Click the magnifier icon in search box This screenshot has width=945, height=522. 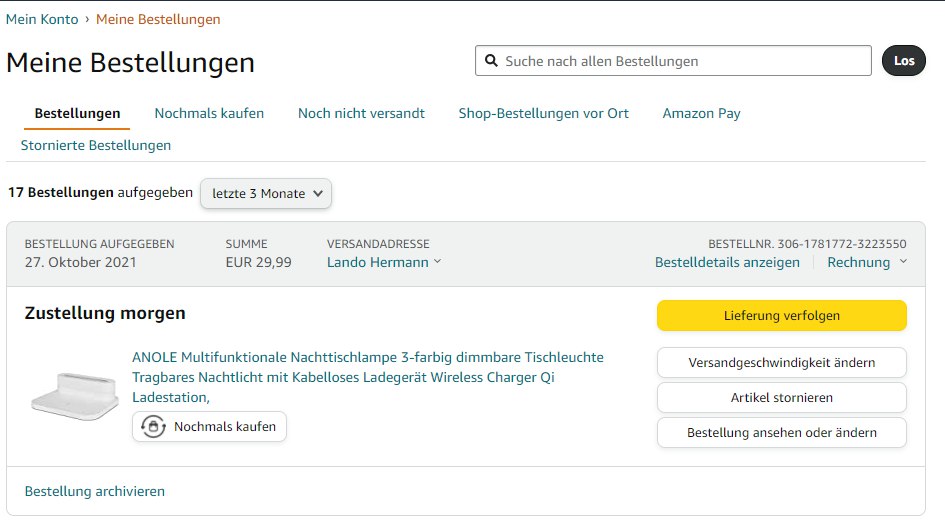(491, 61)
